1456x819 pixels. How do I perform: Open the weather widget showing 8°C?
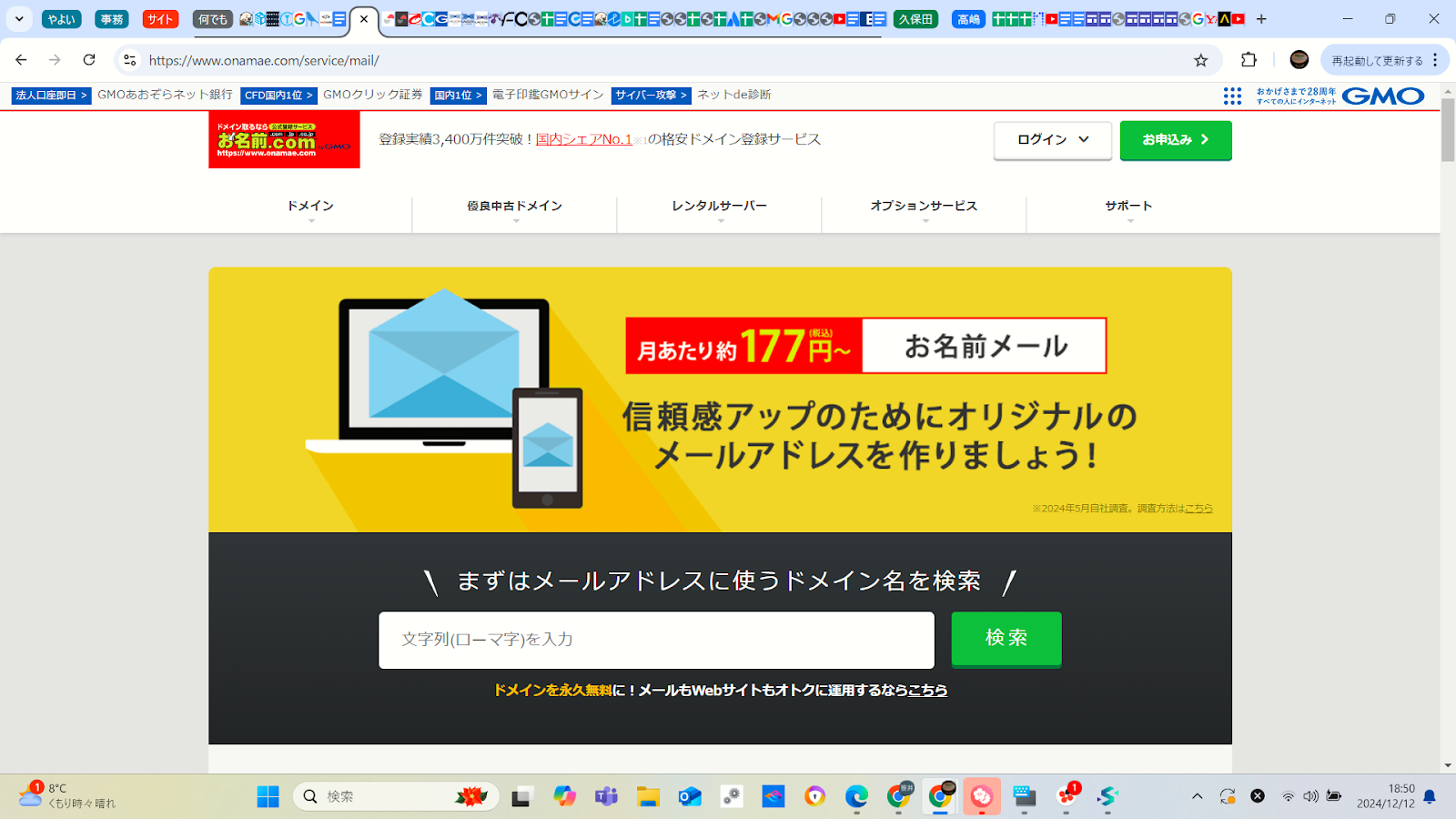[x=68, y=796]
